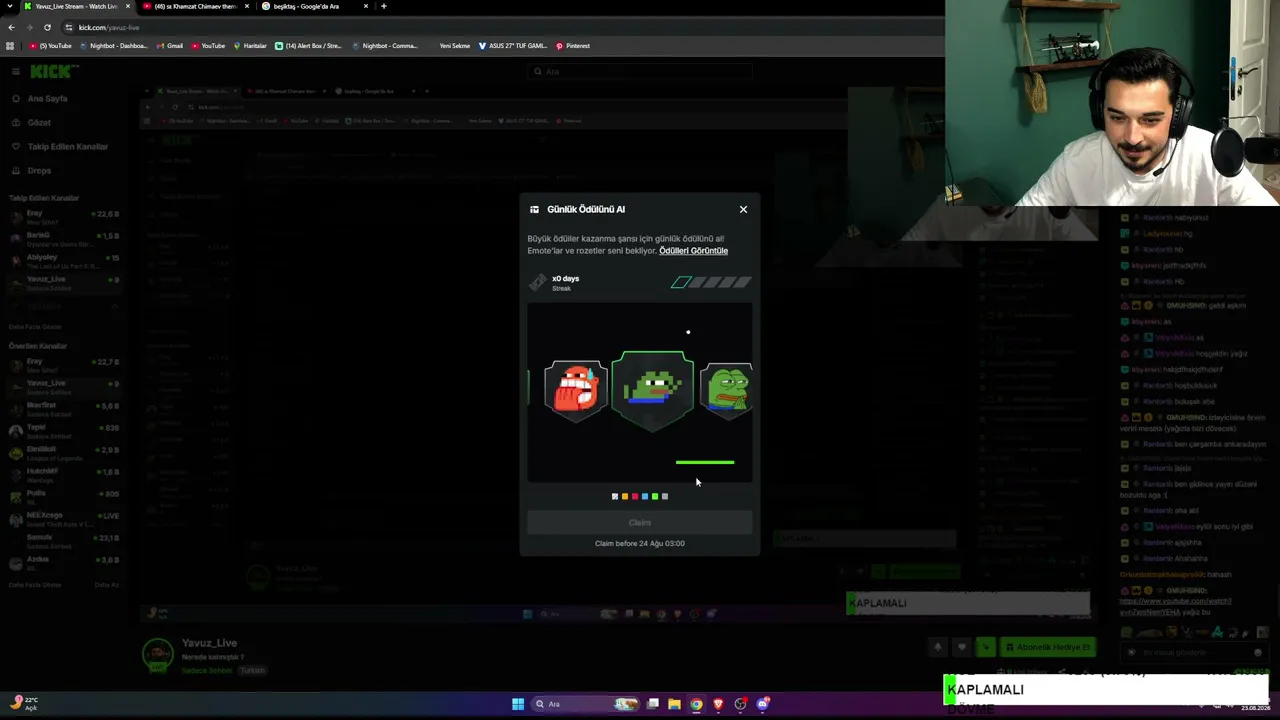Expand Daha Fazla Göster under followed channels
Viewport: 1280px width, 720px height.
pyautogui.click(x=35, y=327)
